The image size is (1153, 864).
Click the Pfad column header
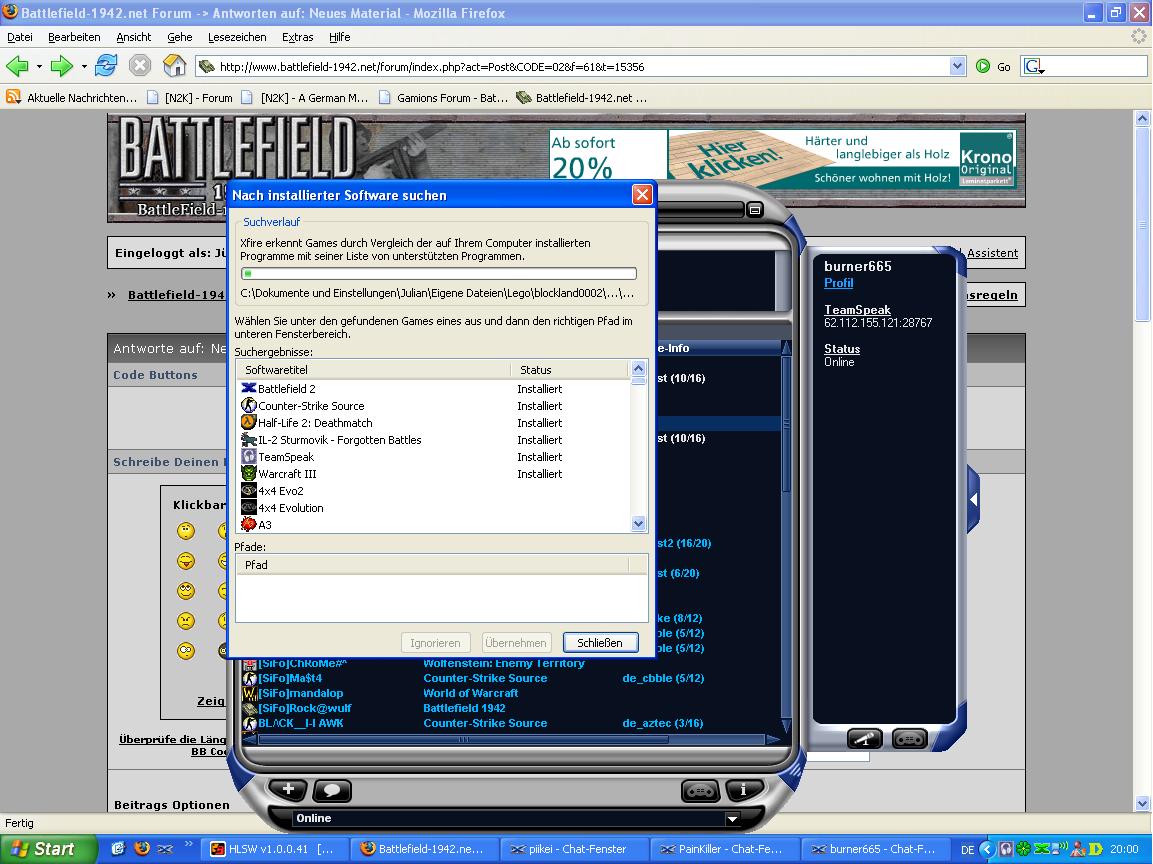(432, 565)
